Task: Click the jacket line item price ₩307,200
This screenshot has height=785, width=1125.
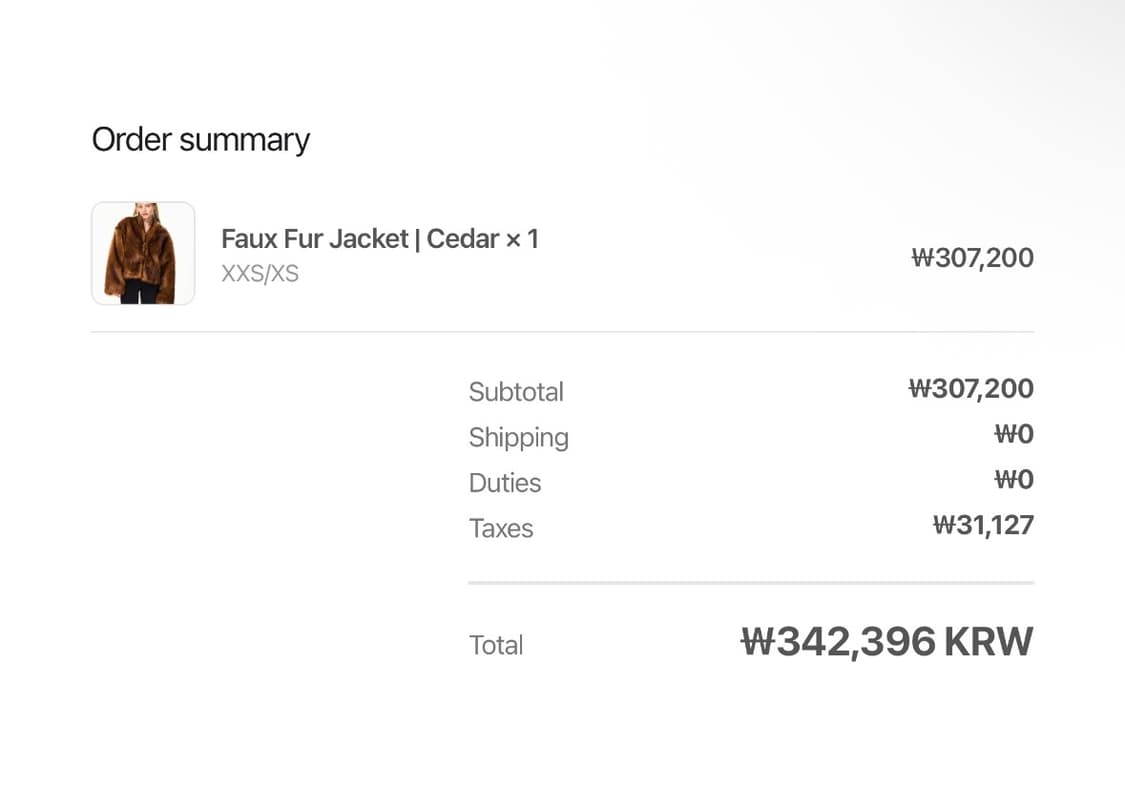Action: 972,258
